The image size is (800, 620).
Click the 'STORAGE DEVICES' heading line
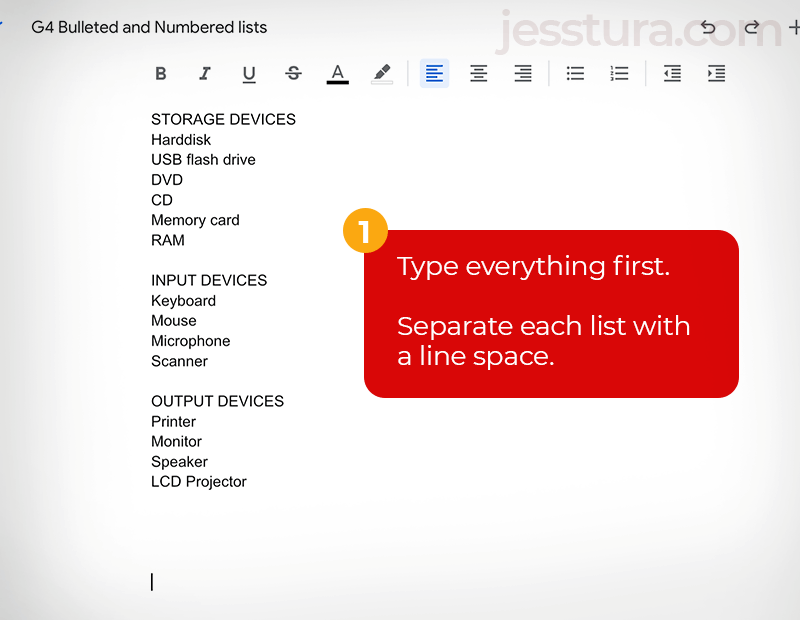223,119
